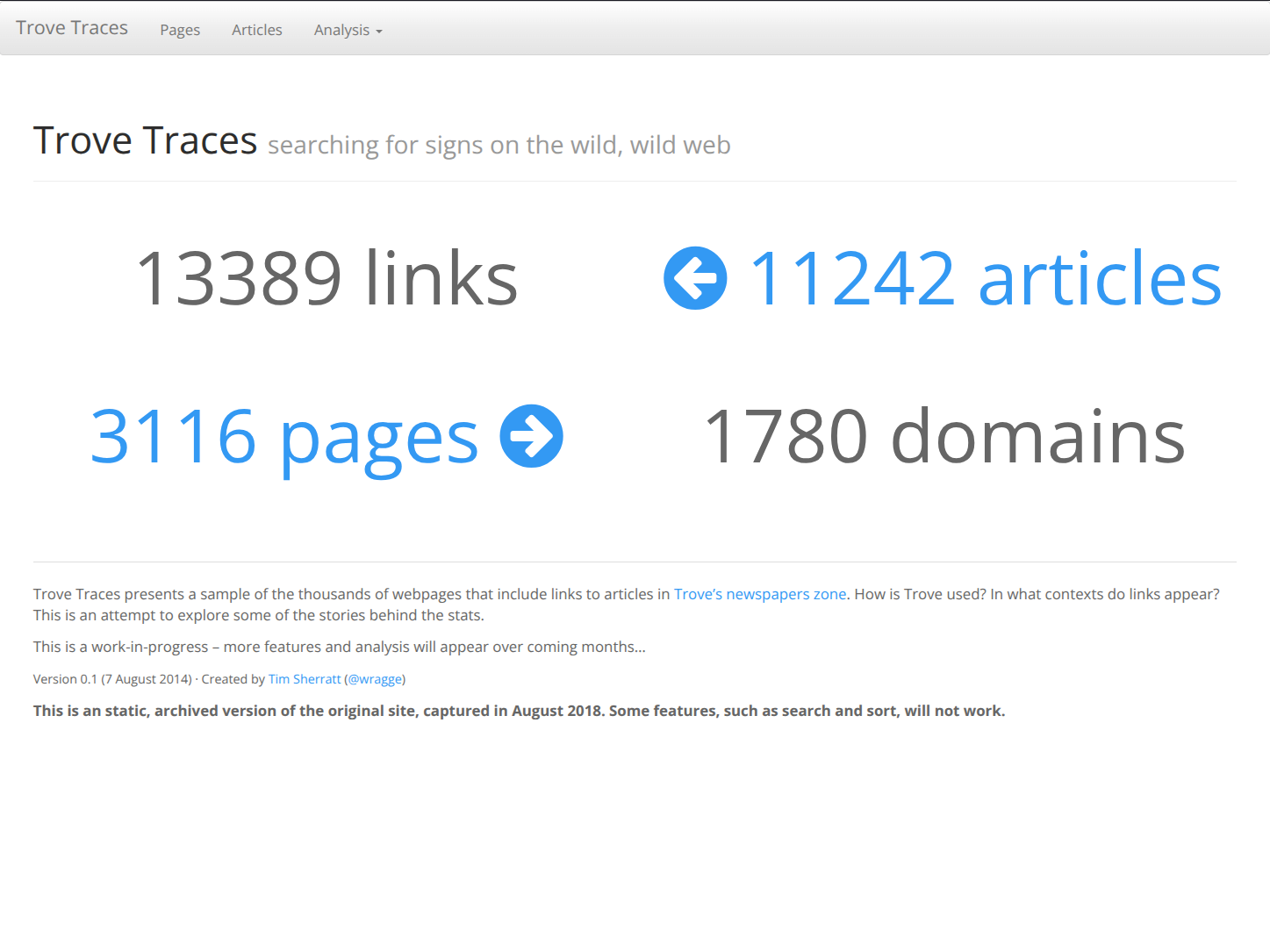The image size is (1270, 952).
Task: Open the @wragge Twitter link
Action: tap(375, 679)
